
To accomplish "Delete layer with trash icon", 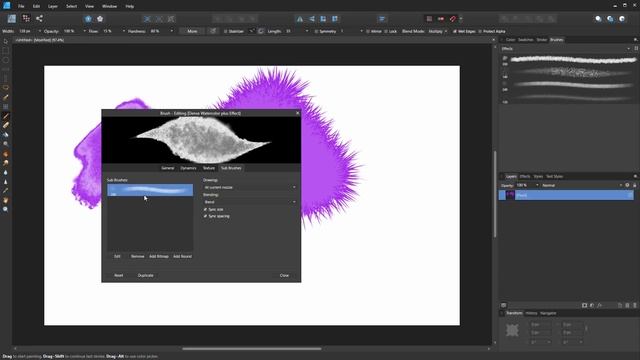I will [x=634, y=305].
